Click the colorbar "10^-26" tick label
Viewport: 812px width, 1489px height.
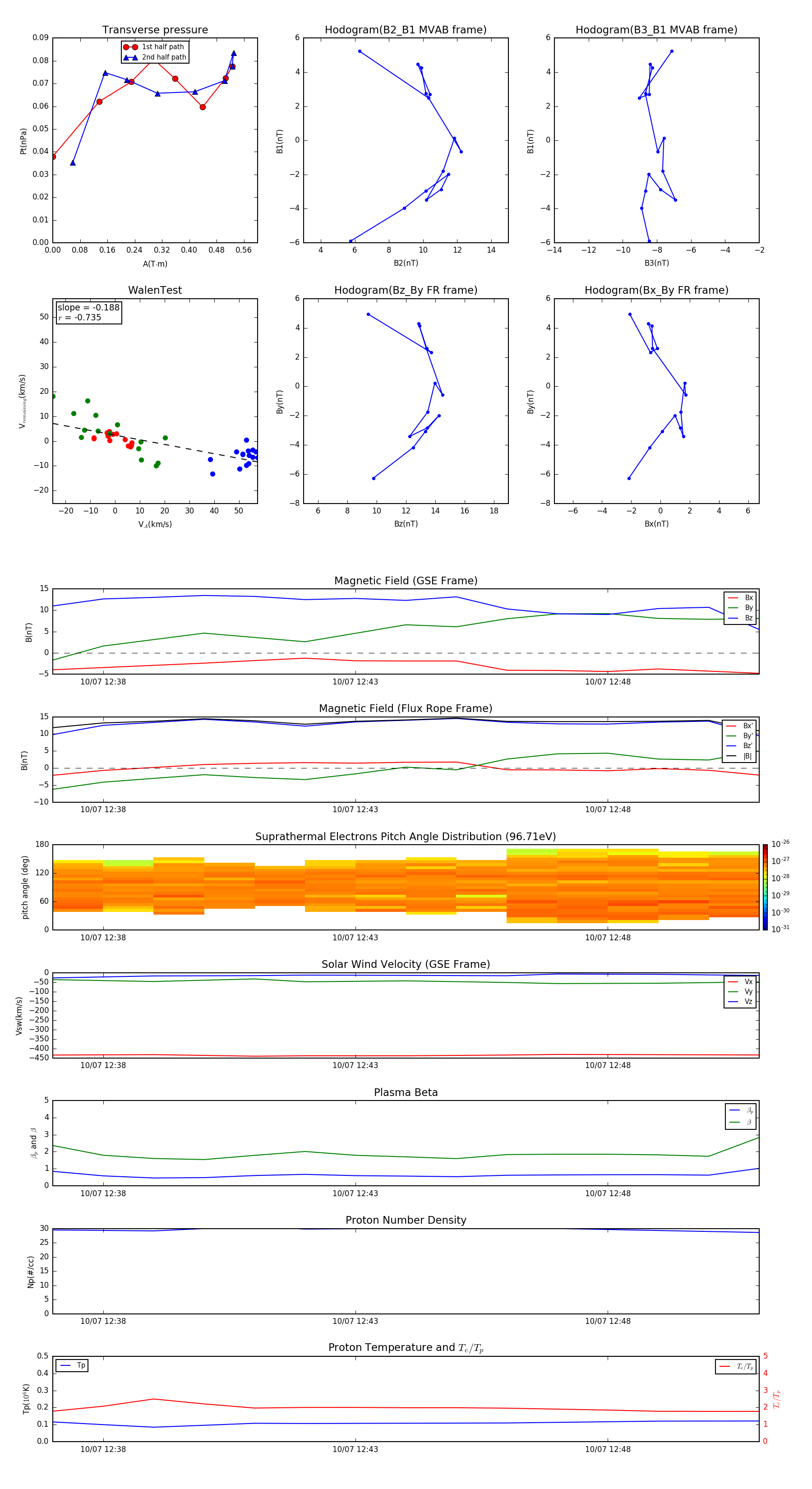pos(780,844)
